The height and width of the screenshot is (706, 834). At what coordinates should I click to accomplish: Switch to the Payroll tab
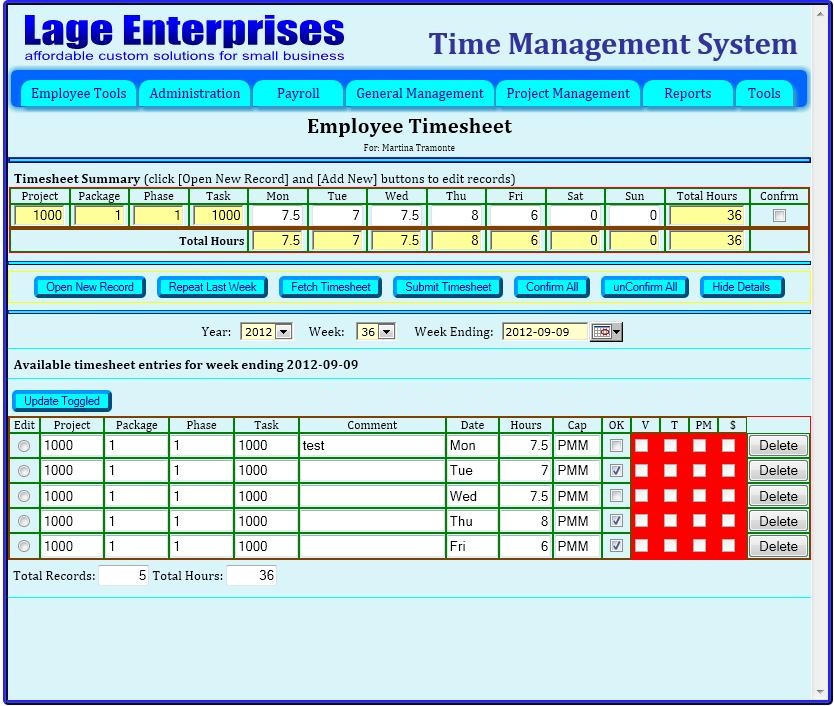coord(297,93)
